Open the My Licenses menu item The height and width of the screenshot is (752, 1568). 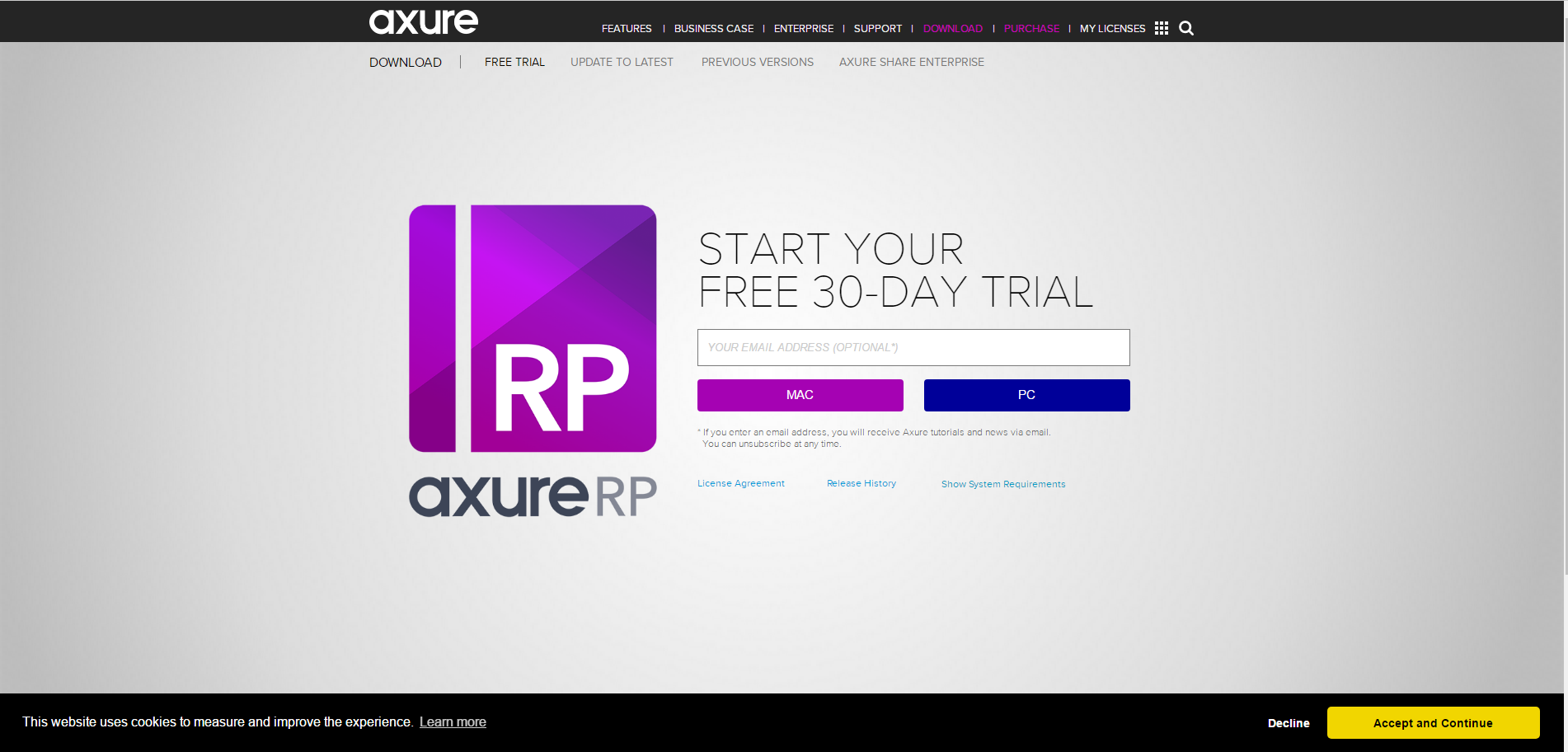(x=1113, y=29)
